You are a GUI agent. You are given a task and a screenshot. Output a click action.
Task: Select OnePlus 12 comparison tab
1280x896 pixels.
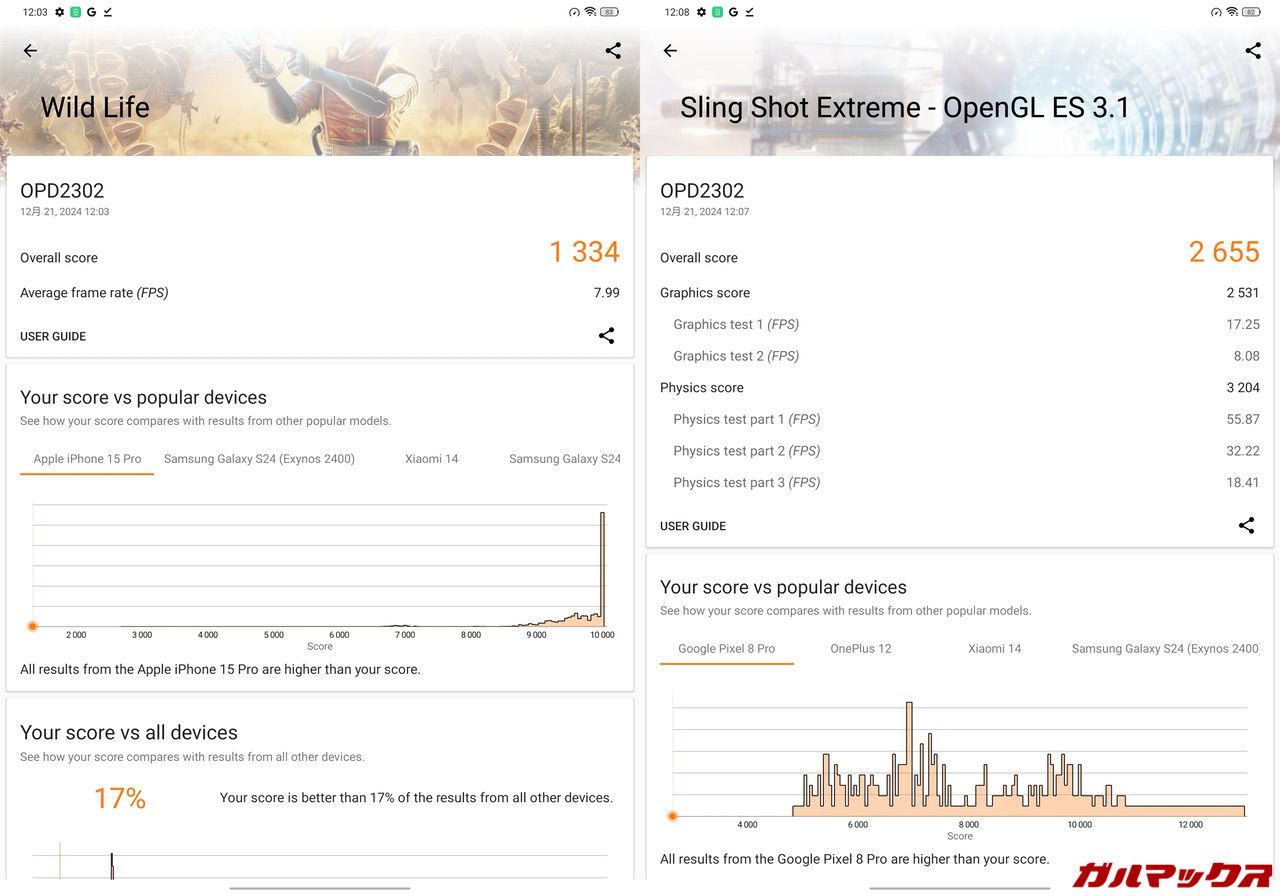(860, 649)
